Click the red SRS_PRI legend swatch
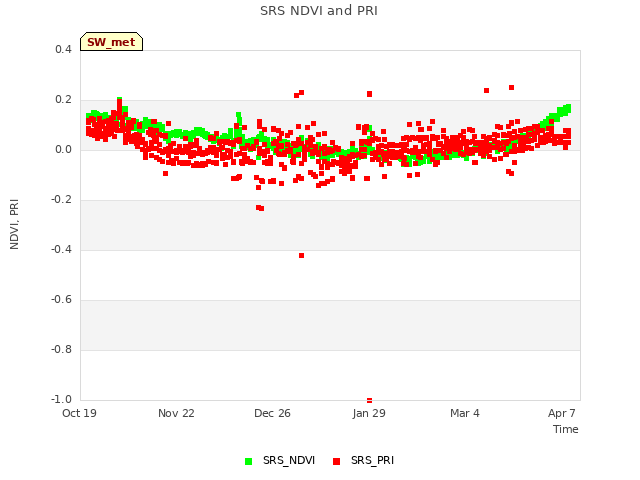 click(336, 461)
